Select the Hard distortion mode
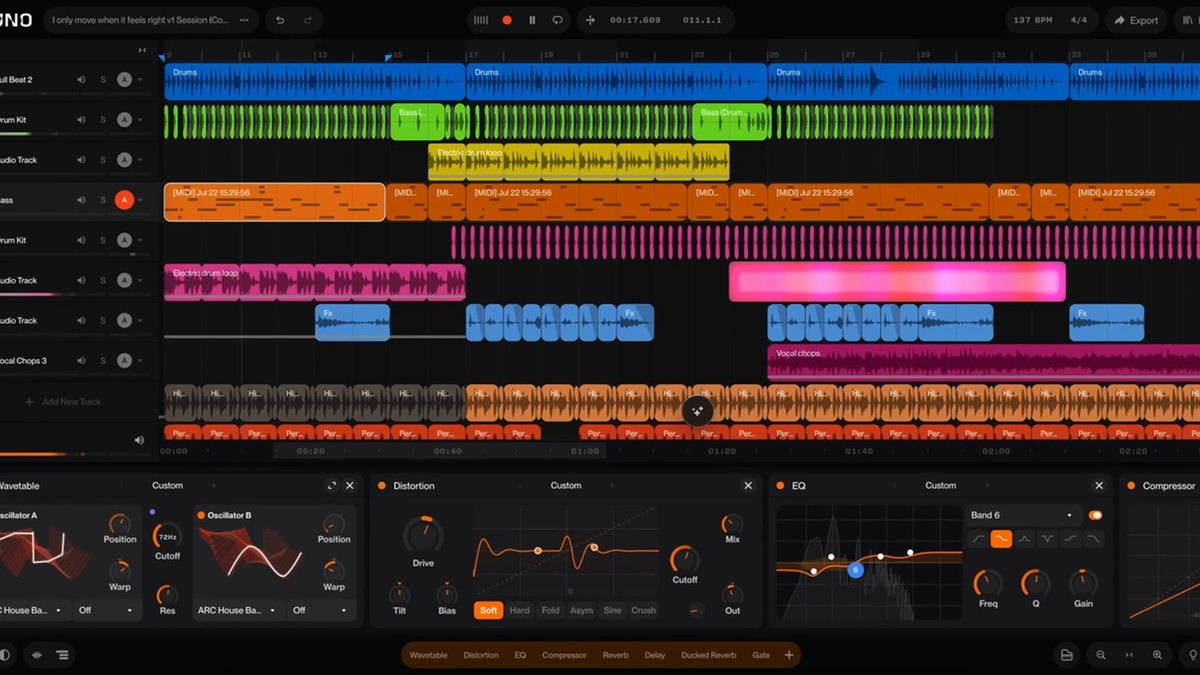 click(520, 610)
